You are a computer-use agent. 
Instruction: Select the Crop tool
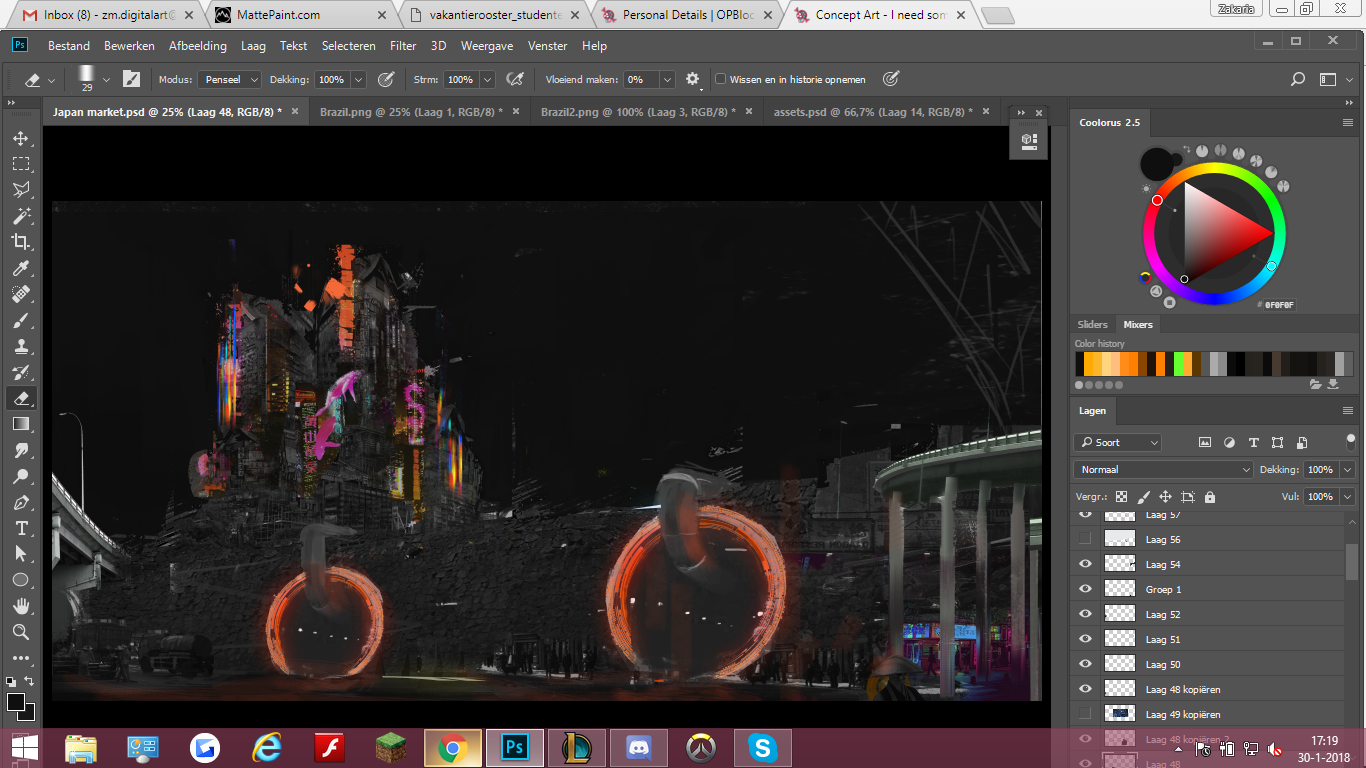click(20, 242)
